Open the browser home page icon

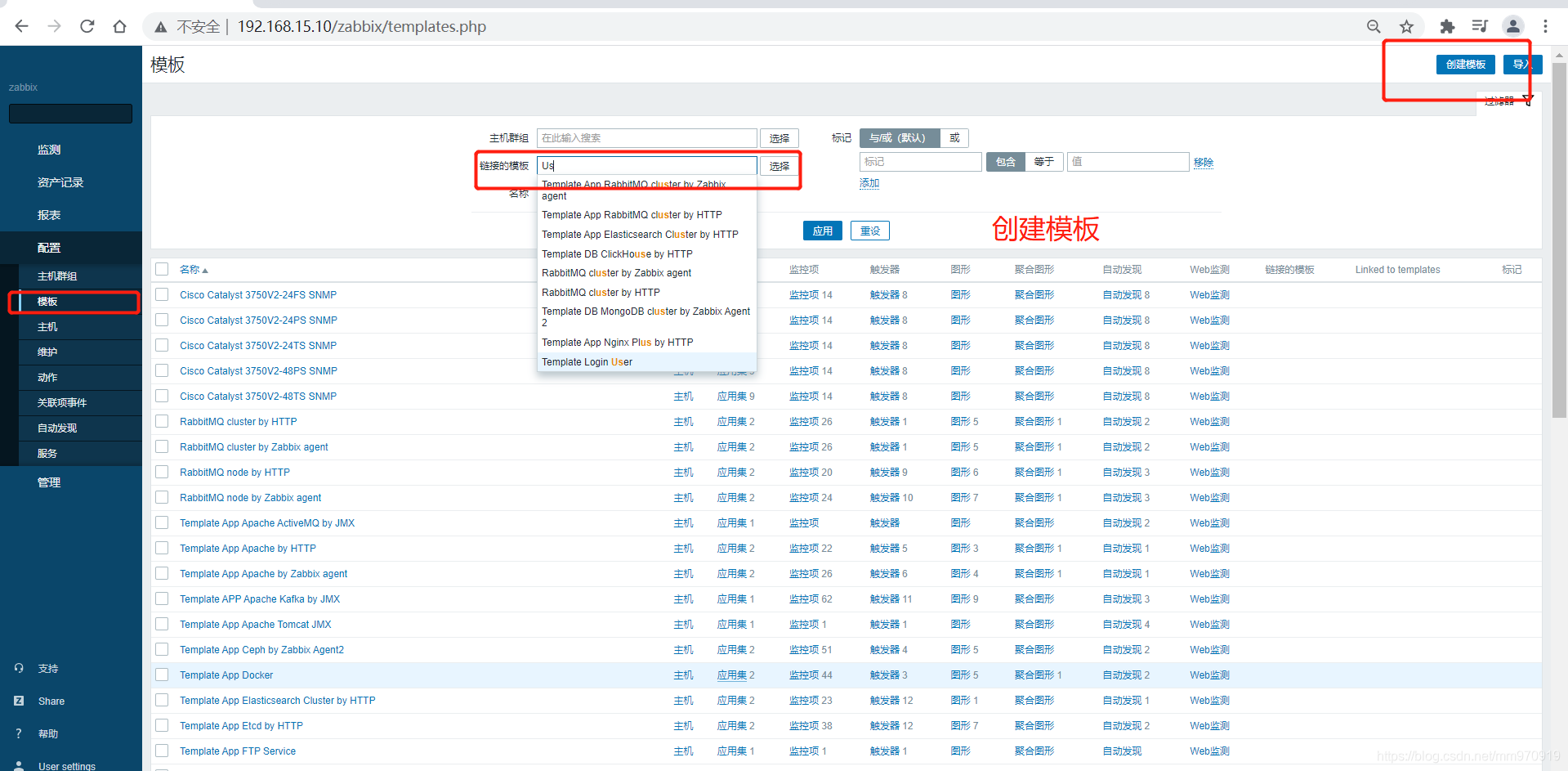[x=120, y=26]
